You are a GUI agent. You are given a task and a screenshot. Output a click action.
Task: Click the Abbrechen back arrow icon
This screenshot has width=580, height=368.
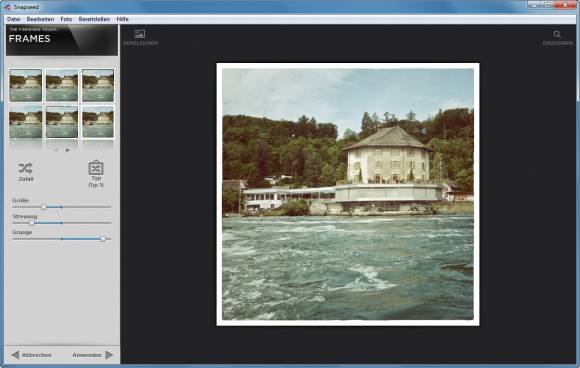(x=15, y=355)
